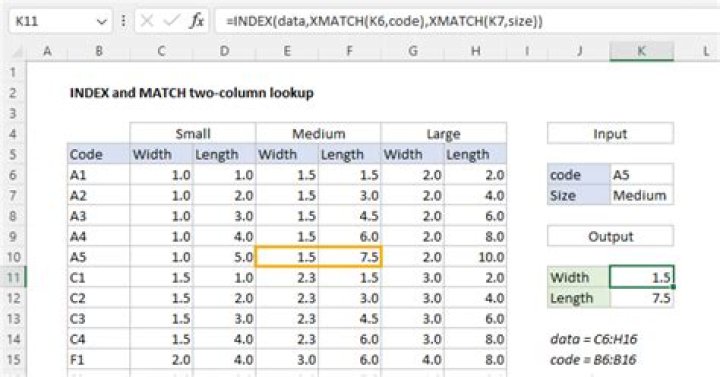Select column F header

click(349, 51)
